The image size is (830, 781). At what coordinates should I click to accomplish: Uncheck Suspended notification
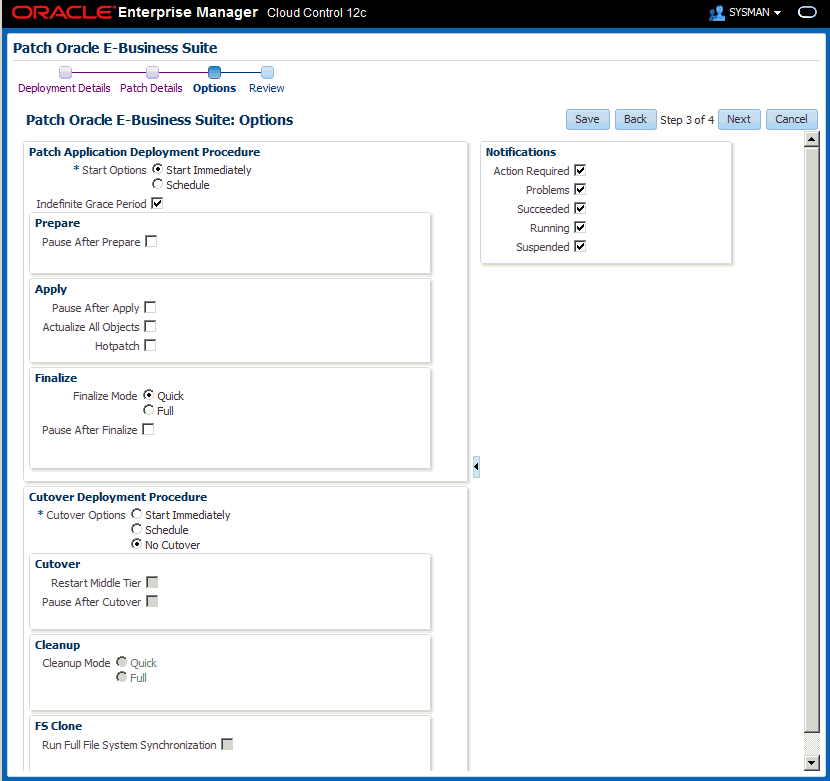pos(580,247)
